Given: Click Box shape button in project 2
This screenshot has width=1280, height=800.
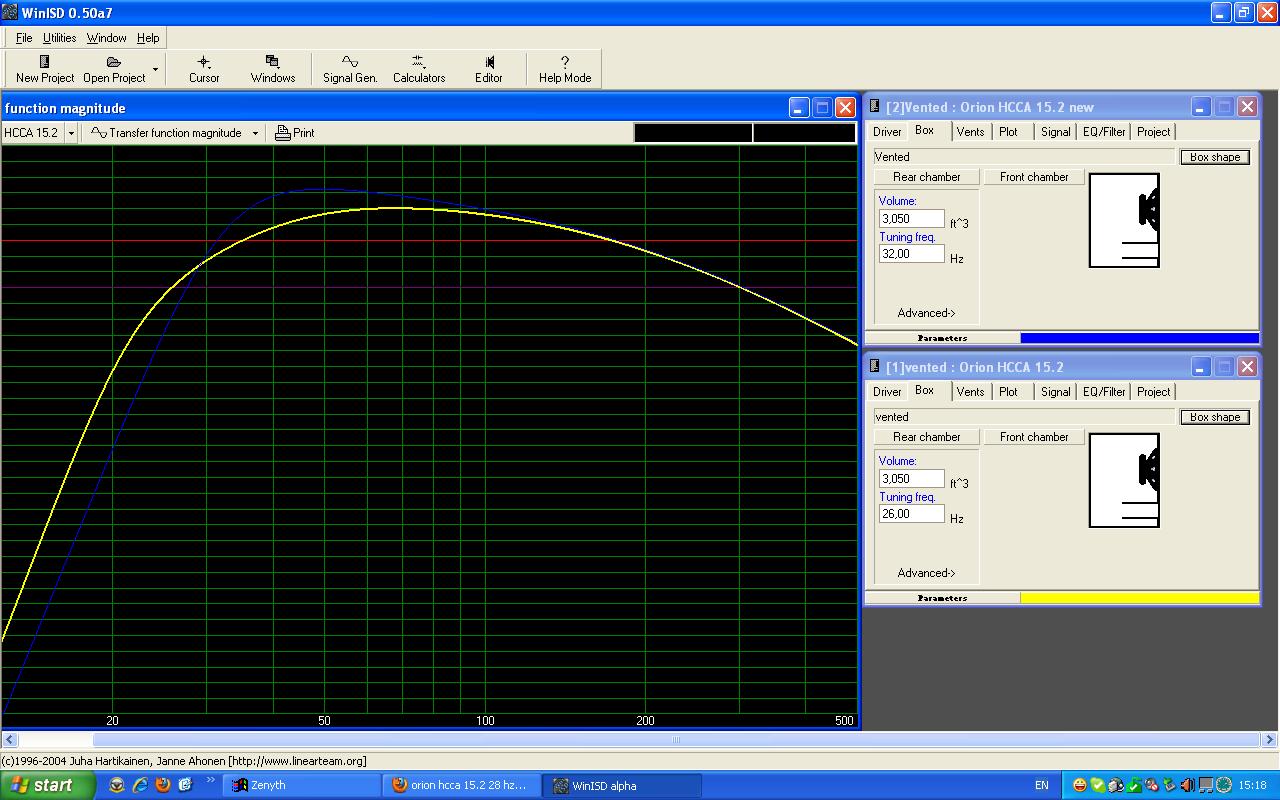Looking at the screenshot, I should [1214, 157].
